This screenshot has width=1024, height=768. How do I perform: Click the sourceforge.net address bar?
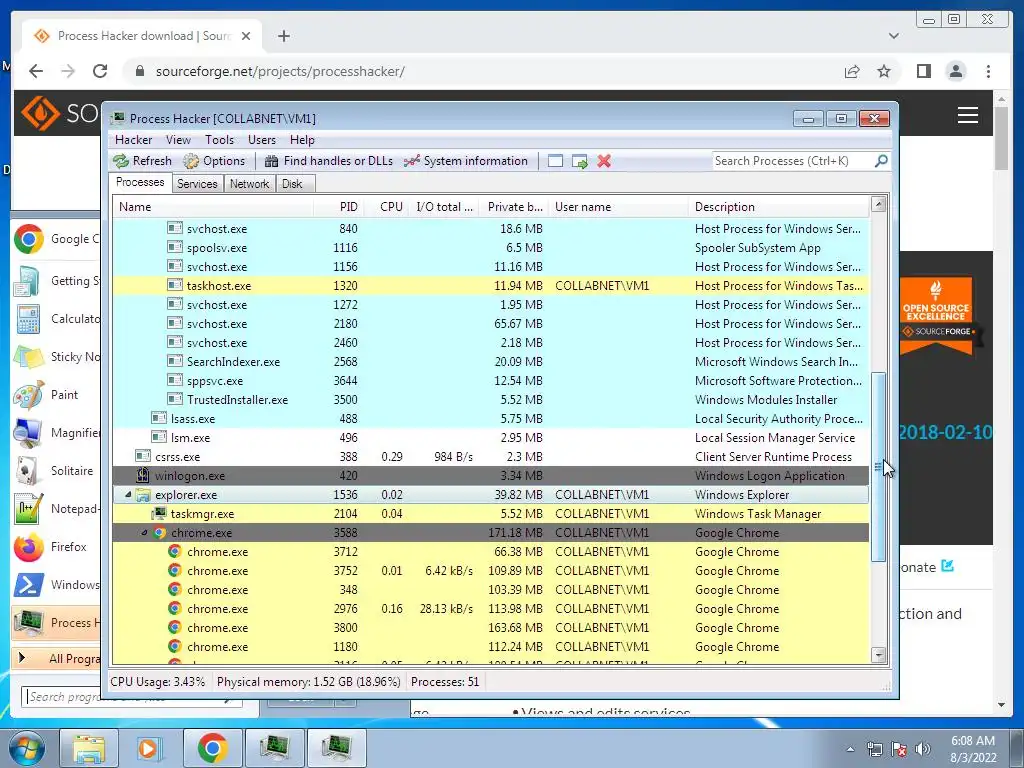(280, 71)
